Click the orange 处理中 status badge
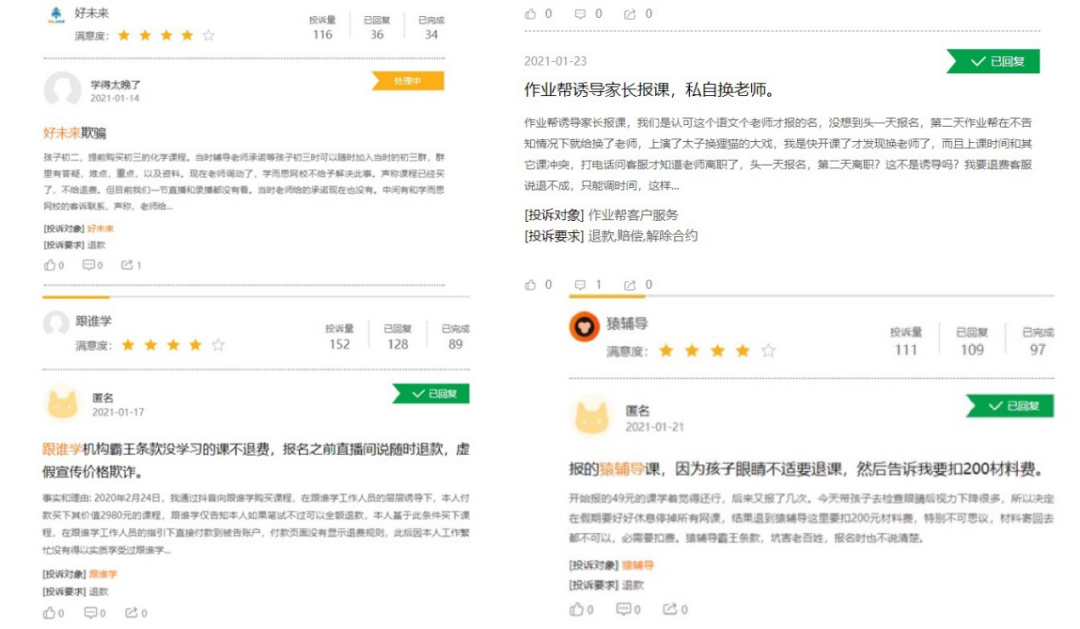 click(408, 81)
